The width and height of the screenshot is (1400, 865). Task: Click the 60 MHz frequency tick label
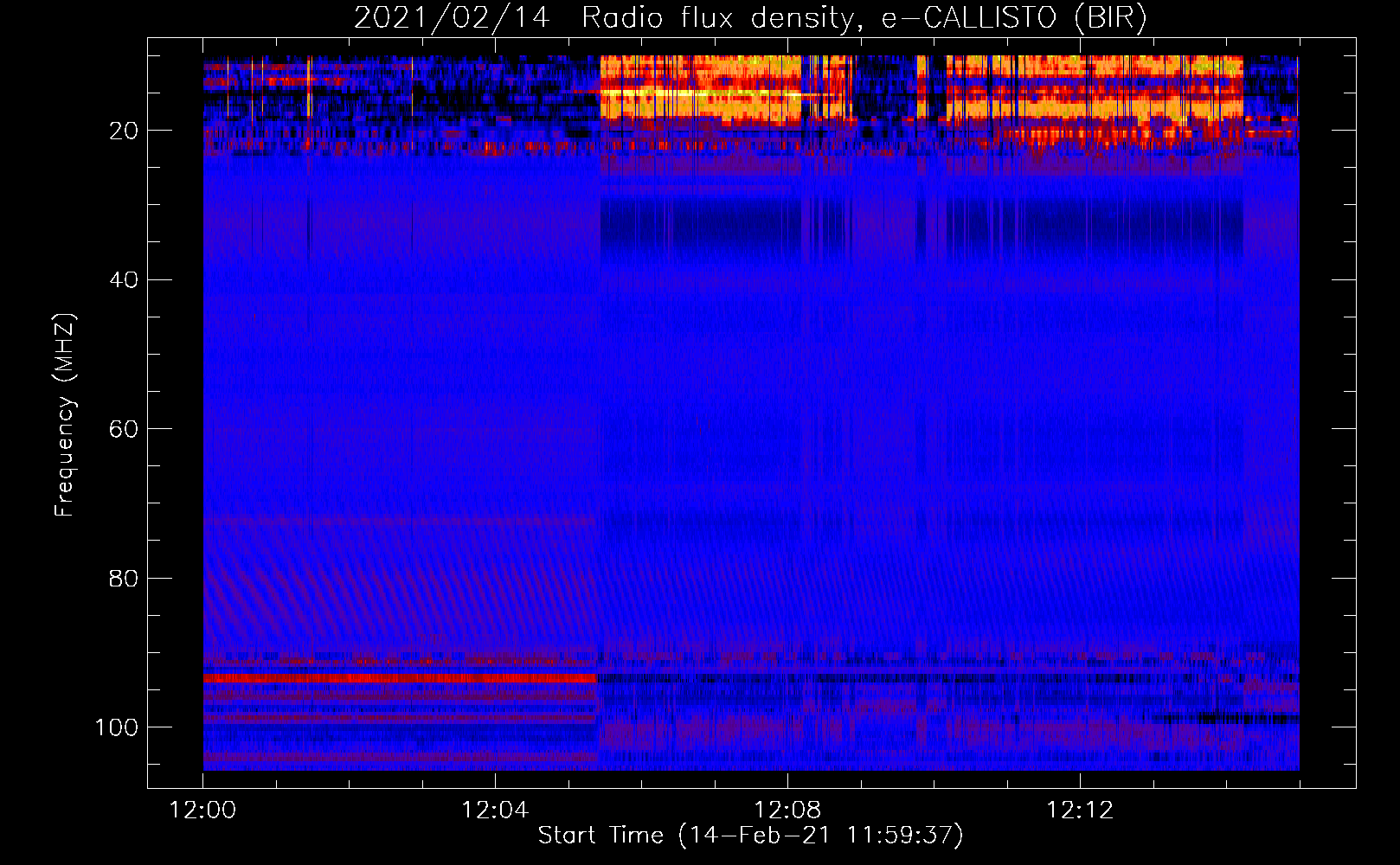click(125, 429)
